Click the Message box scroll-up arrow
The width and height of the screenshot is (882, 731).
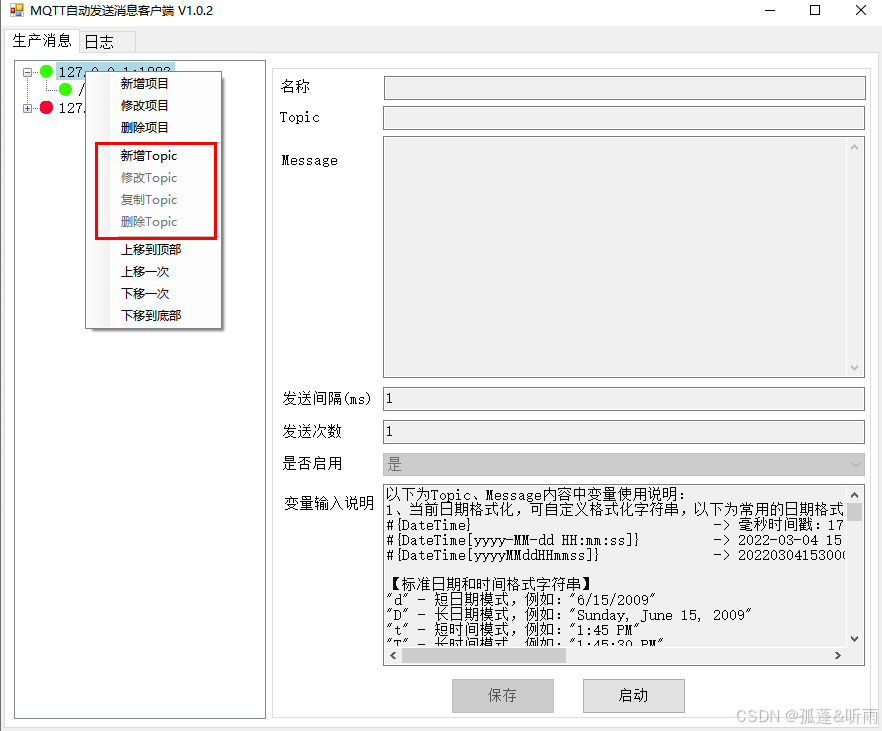click(x=854, y=147)
